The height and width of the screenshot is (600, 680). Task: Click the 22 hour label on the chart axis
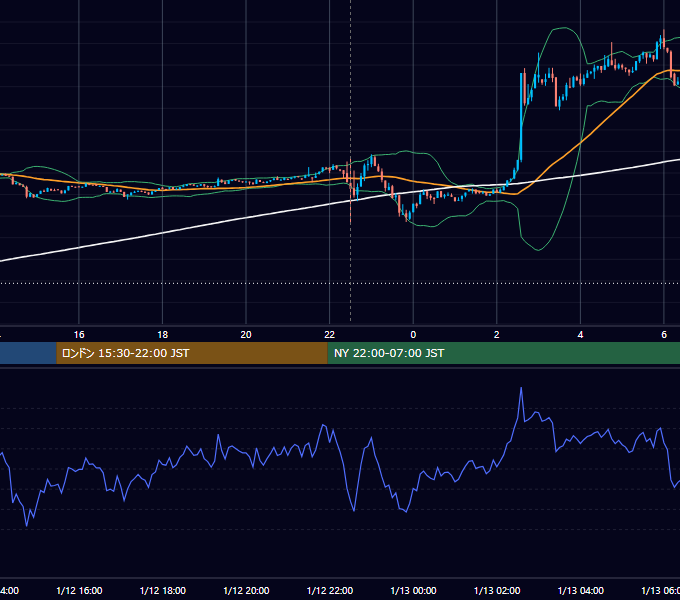[330, 335]
